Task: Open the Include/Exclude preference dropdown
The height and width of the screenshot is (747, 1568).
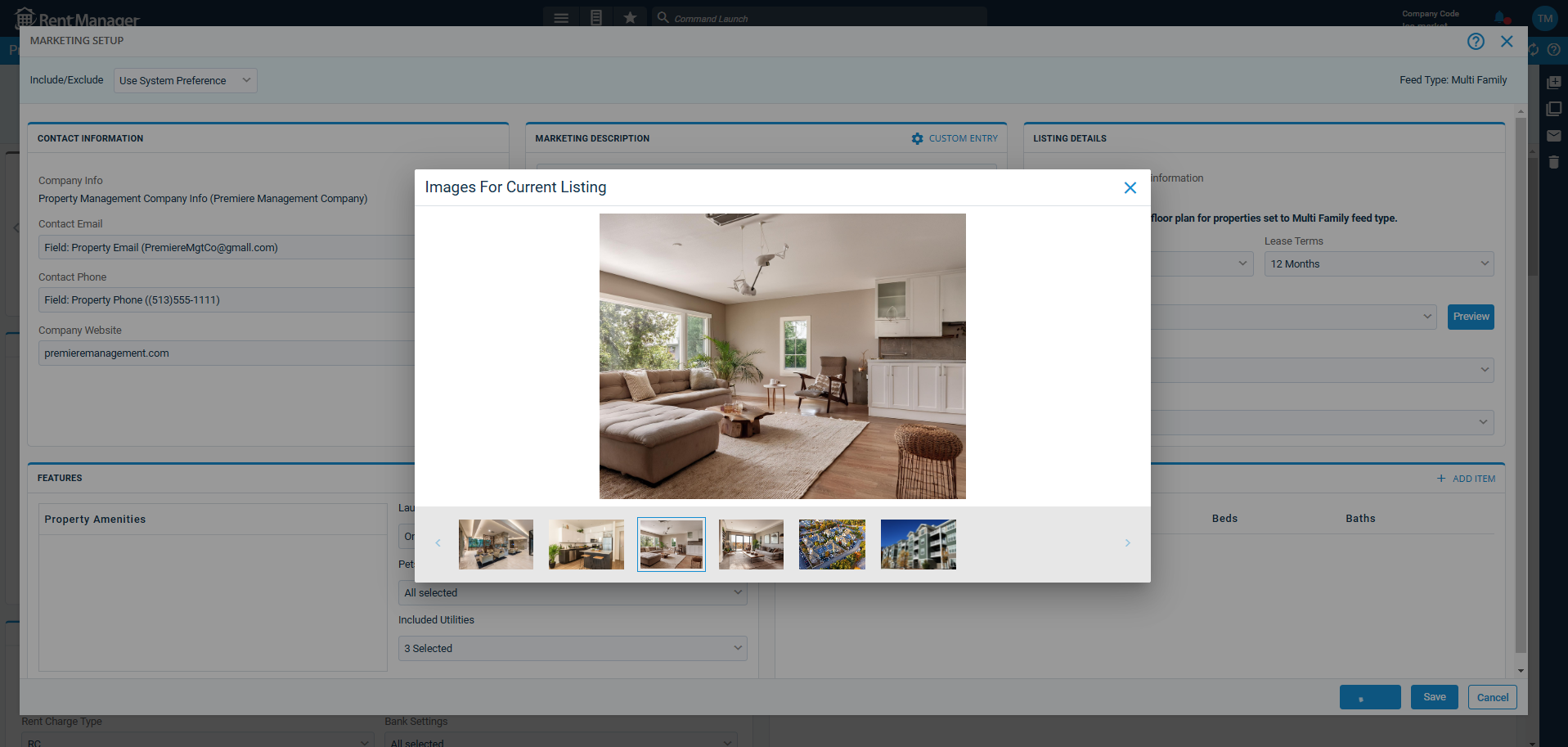Action: [x=185, y=80]
